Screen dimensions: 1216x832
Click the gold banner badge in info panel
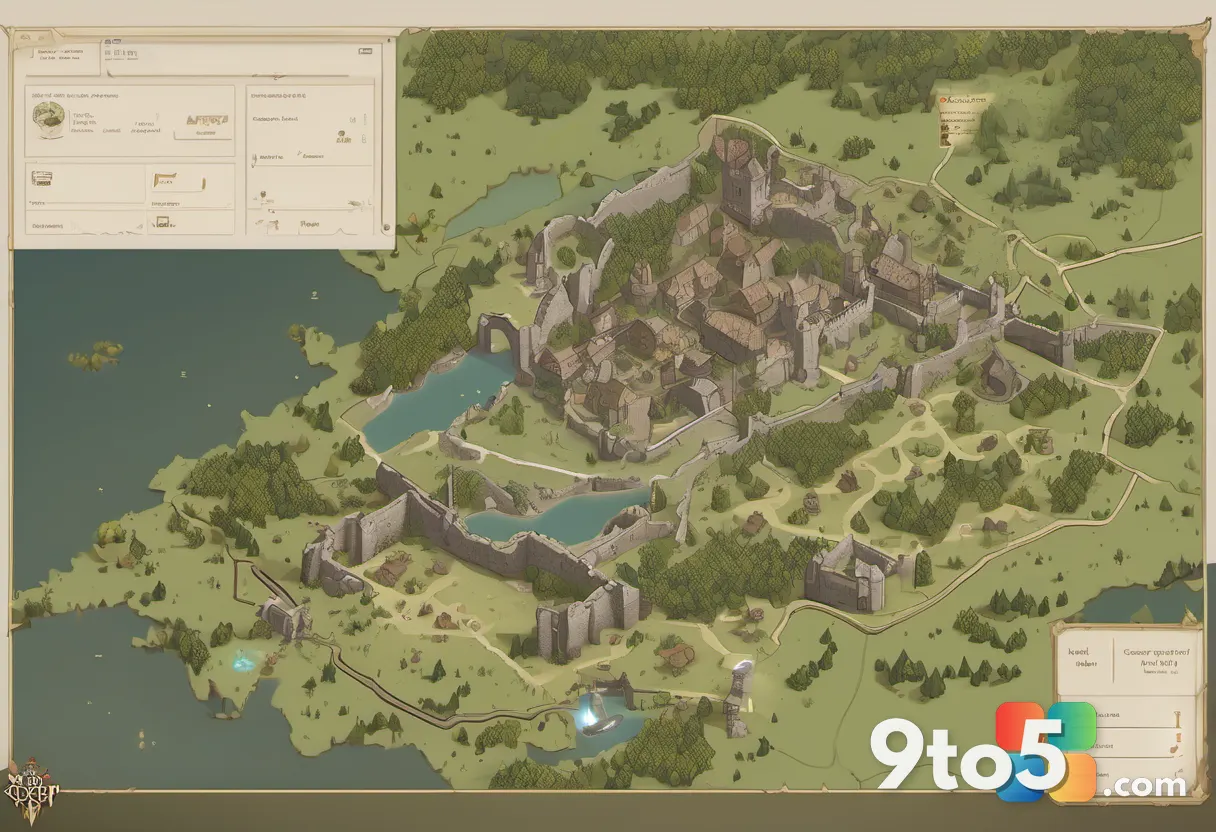pyautogui.click(x=207, y=122)
